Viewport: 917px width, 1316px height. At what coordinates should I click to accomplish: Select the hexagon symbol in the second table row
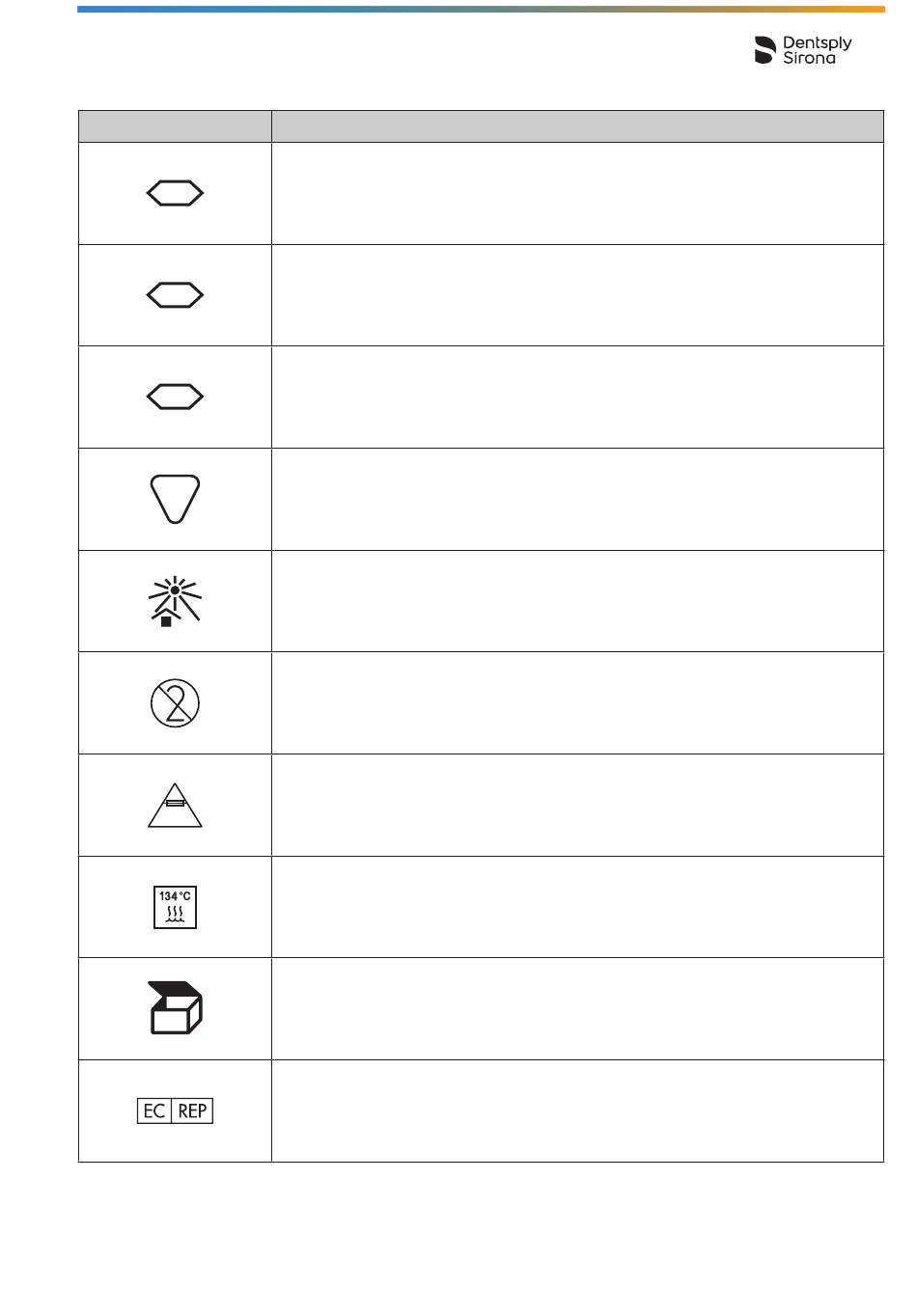175,295
